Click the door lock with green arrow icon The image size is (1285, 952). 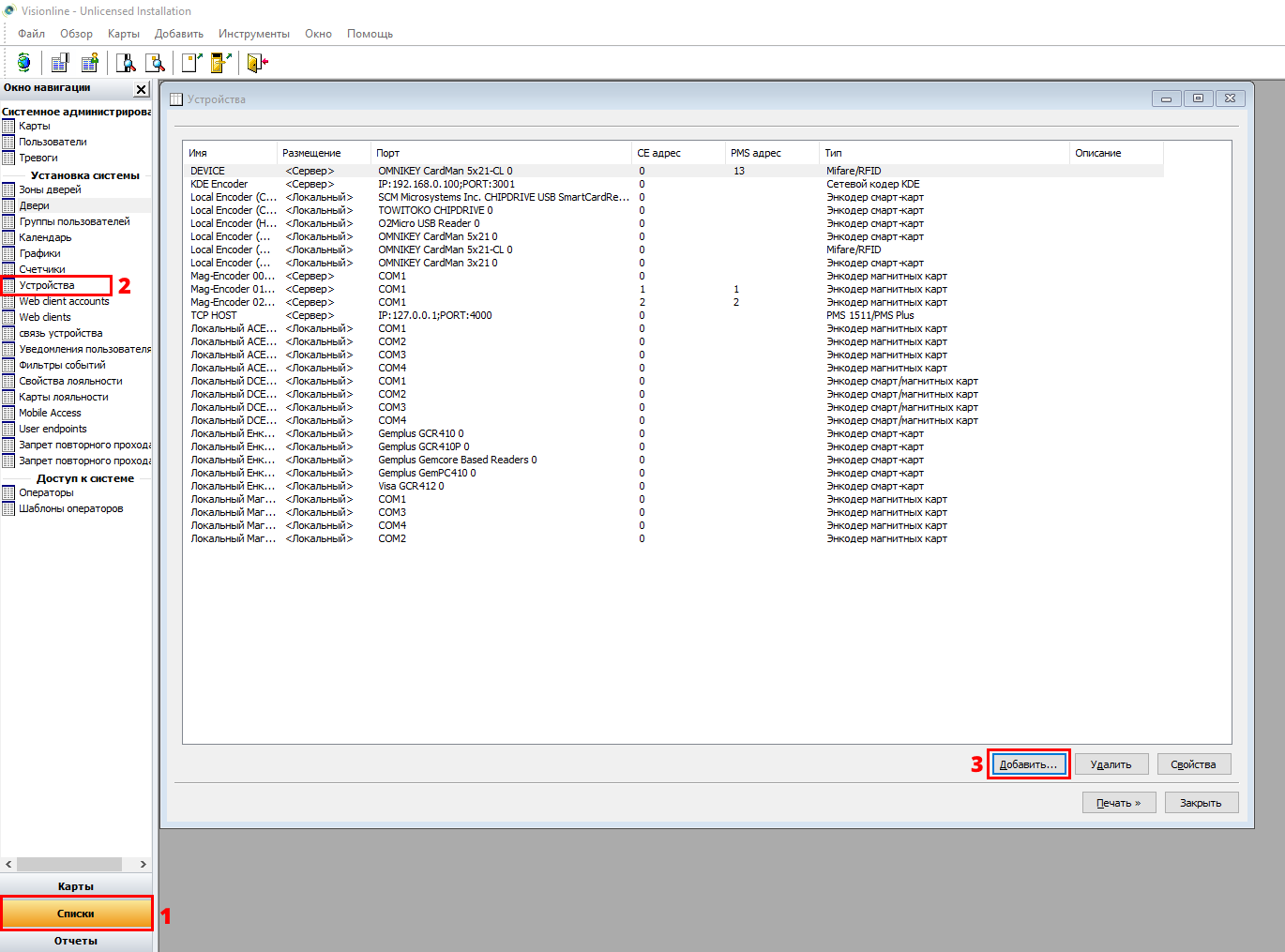221,63
